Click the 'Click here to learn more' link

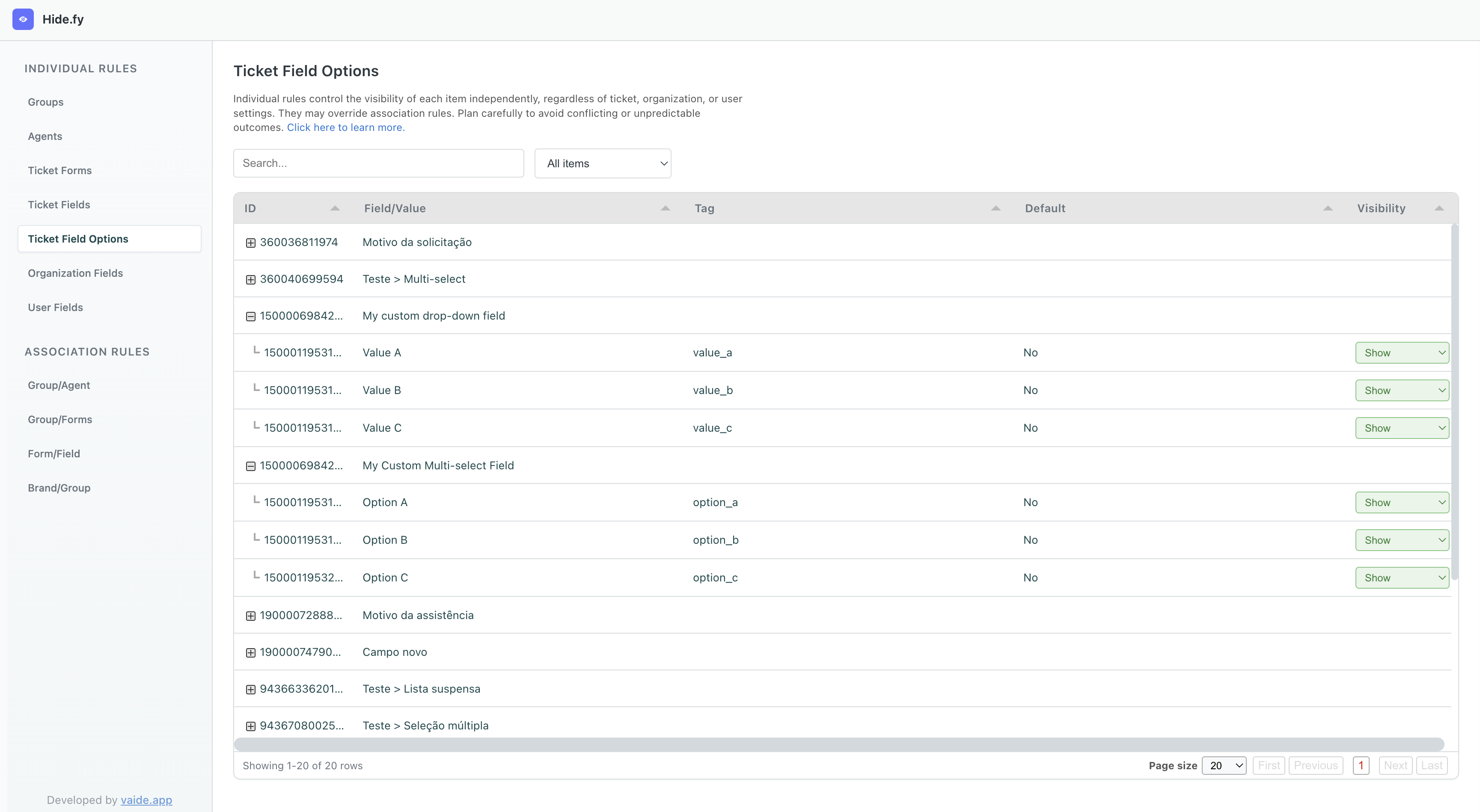346,127
